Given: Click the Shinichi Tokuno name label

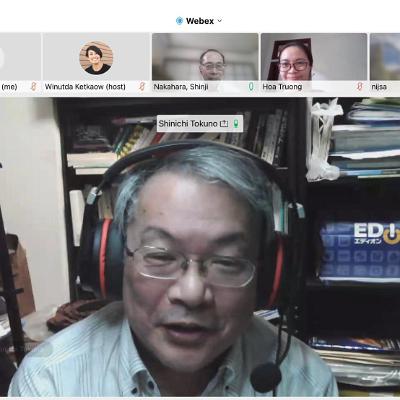Looking at the screenshot, I should [x=188, y=124].
